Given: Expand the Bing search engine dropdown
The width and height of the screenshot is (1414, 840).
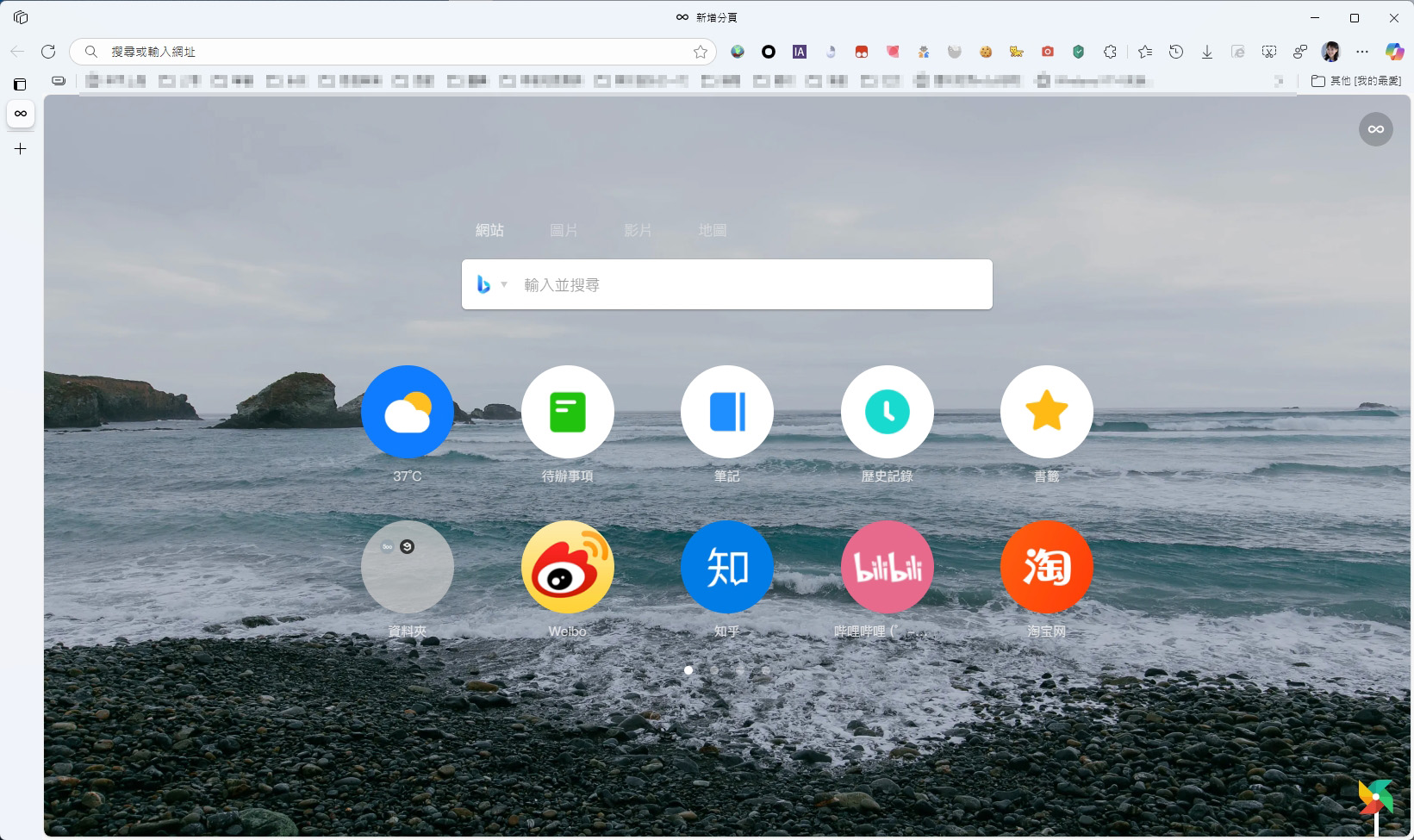Looking at the screenshot, I should [x=504, y=284].
